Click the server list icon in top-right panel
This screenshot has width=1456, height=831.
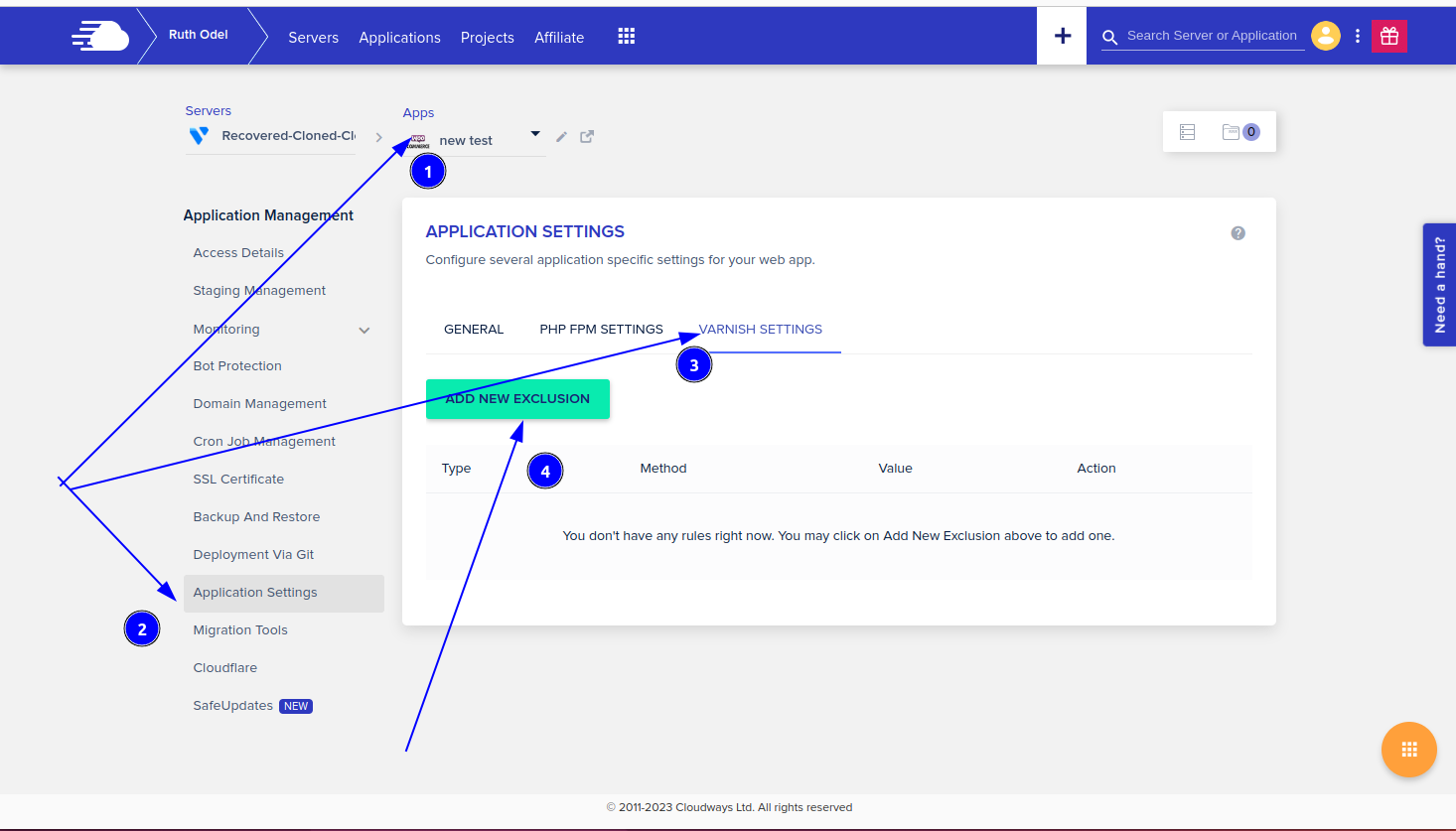pyautogui.click(x=1187, y=132)
